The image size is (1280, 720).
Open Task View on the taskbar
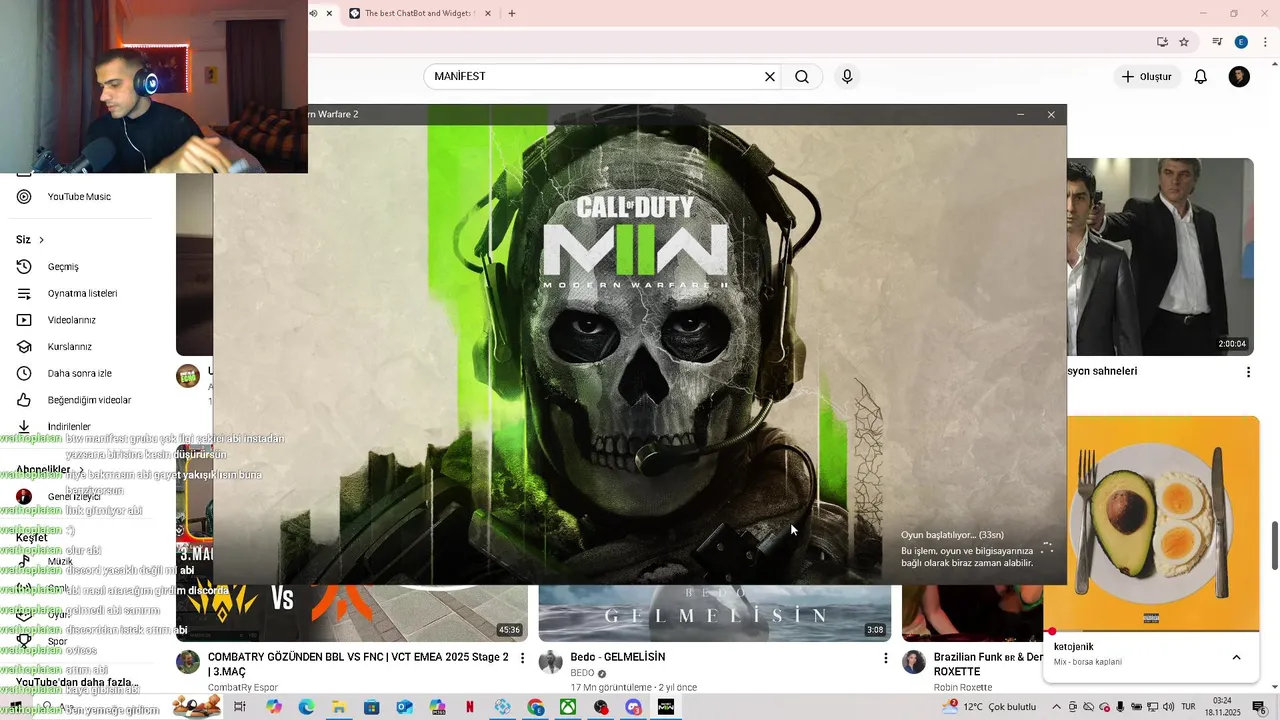point(240,707)
